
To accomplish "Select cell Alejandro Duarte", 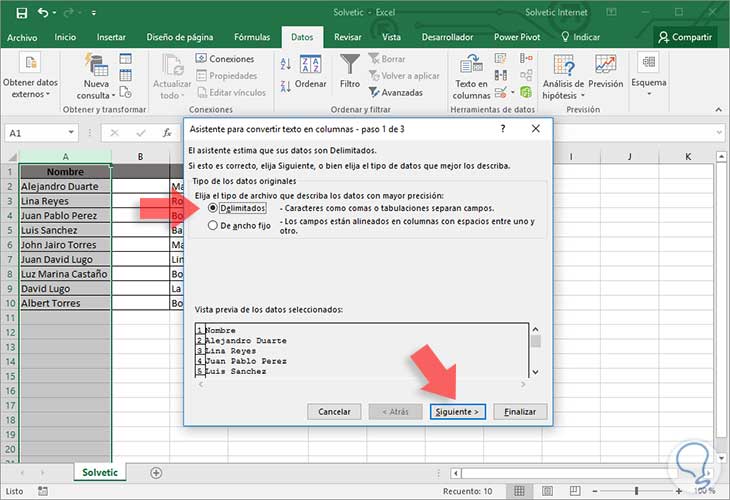I will (x=65, y=186).
